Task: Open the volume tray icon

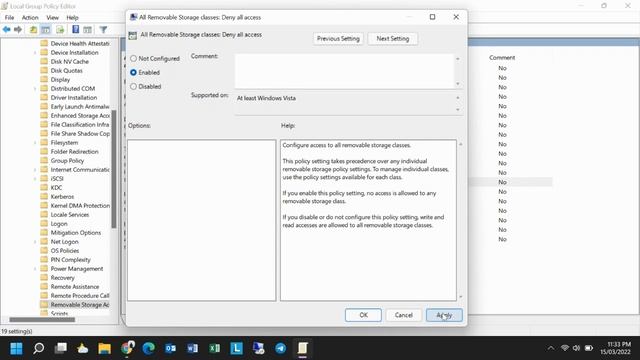Action: [576, 348]
